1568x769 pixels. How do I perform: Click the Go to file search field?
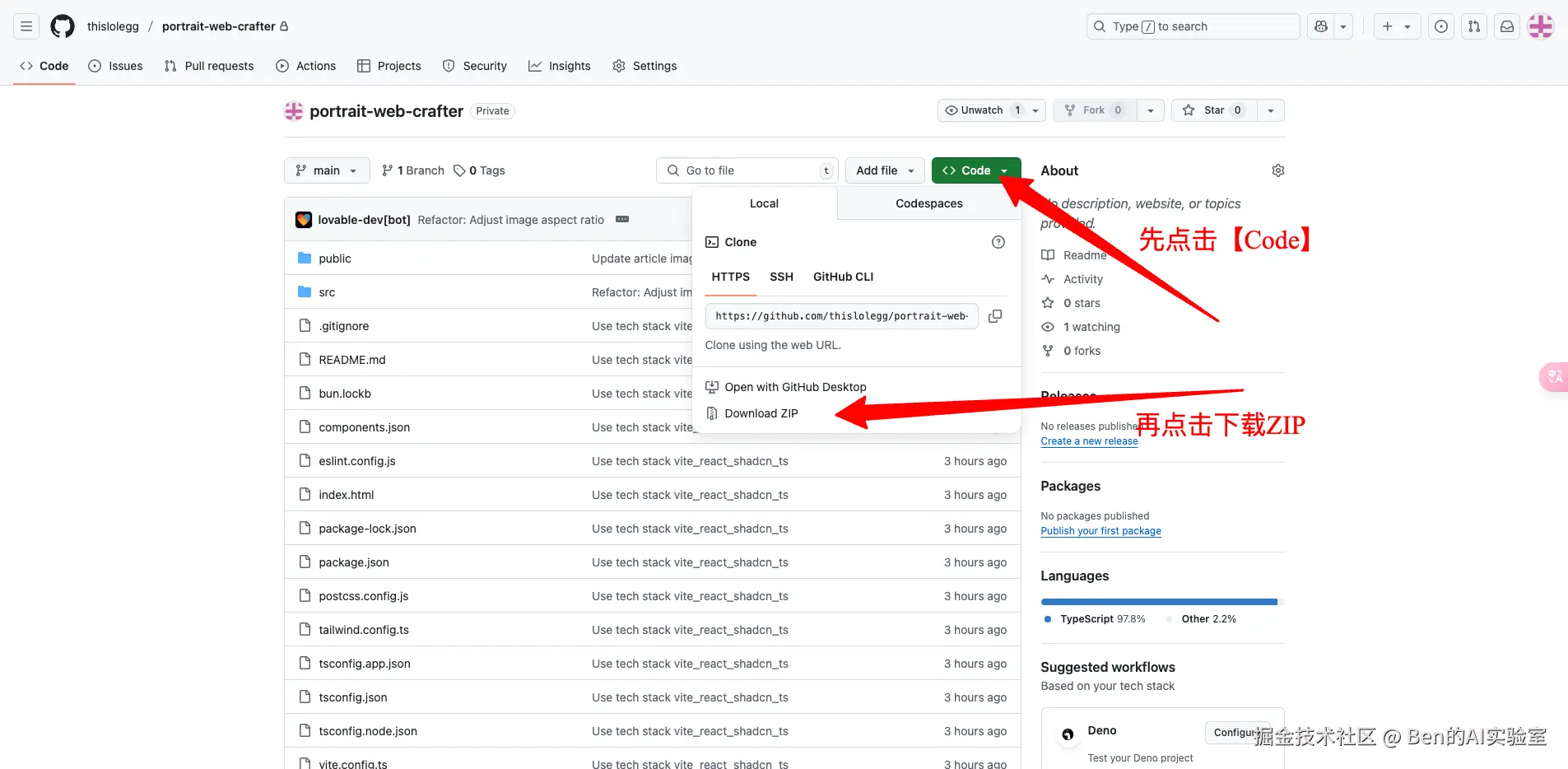(x=747, y=170)
